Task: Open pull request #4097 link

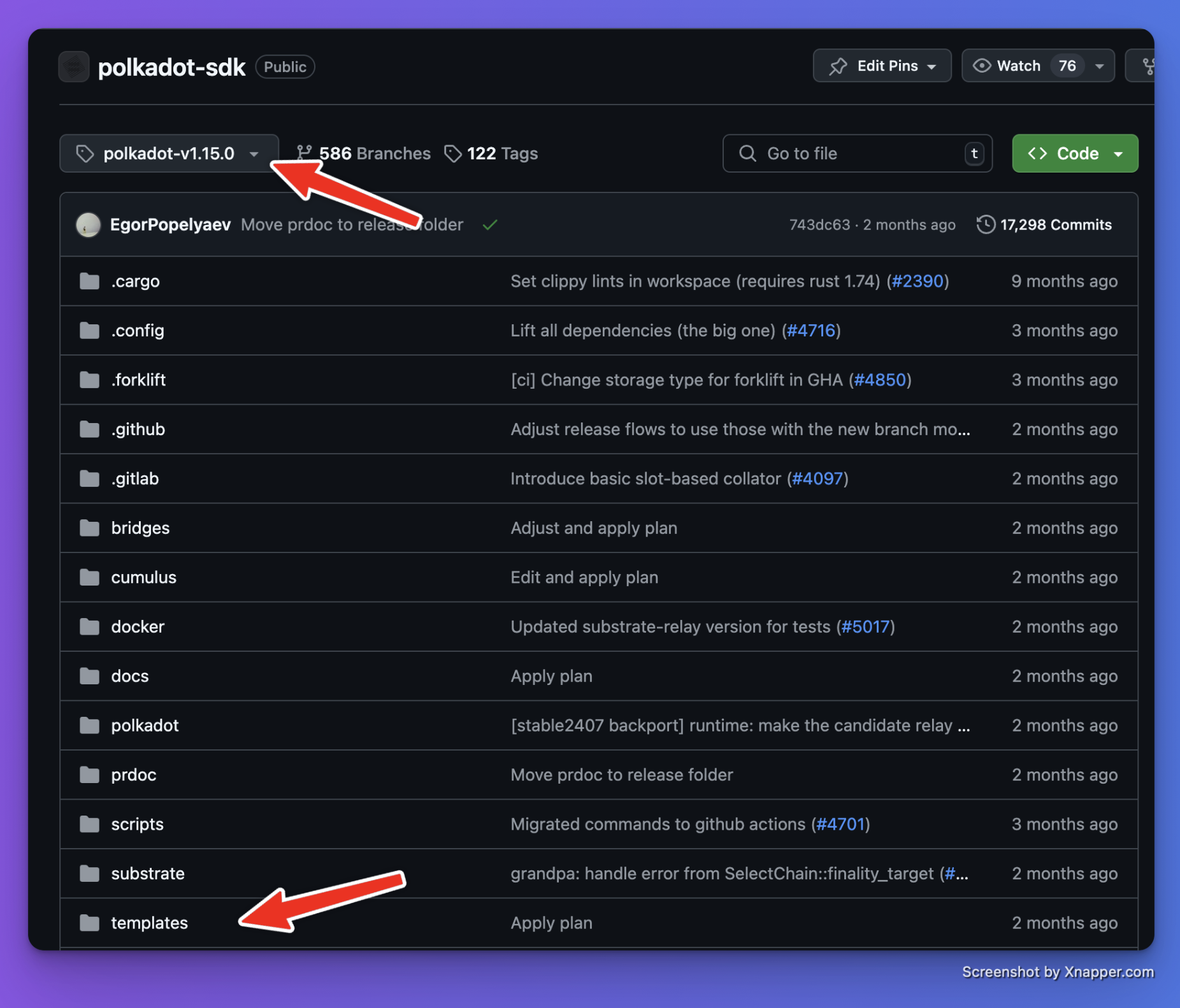Action: (x=817, y=479)
